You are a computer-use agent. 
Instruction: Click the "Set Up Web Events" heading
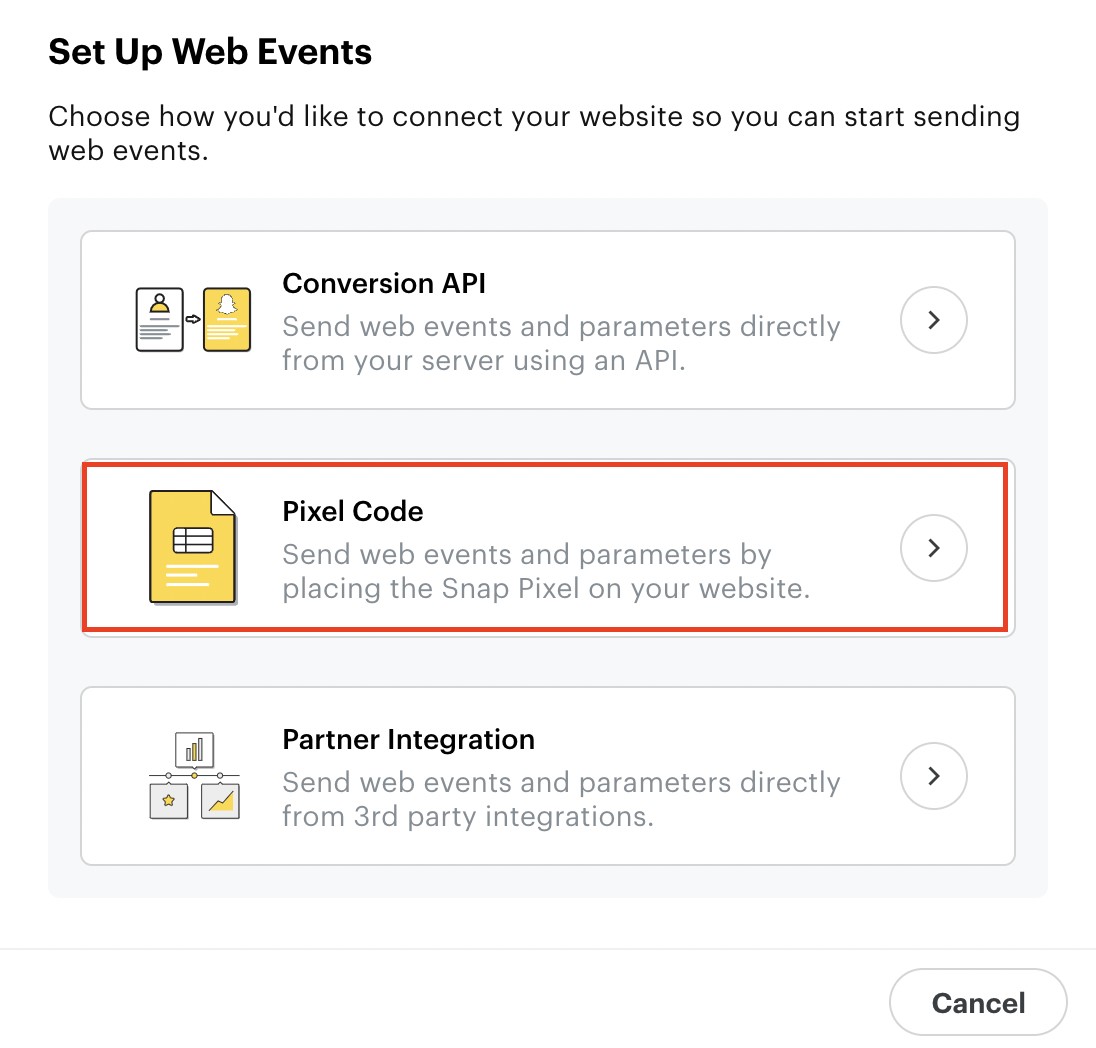click(x=210, y=52)
